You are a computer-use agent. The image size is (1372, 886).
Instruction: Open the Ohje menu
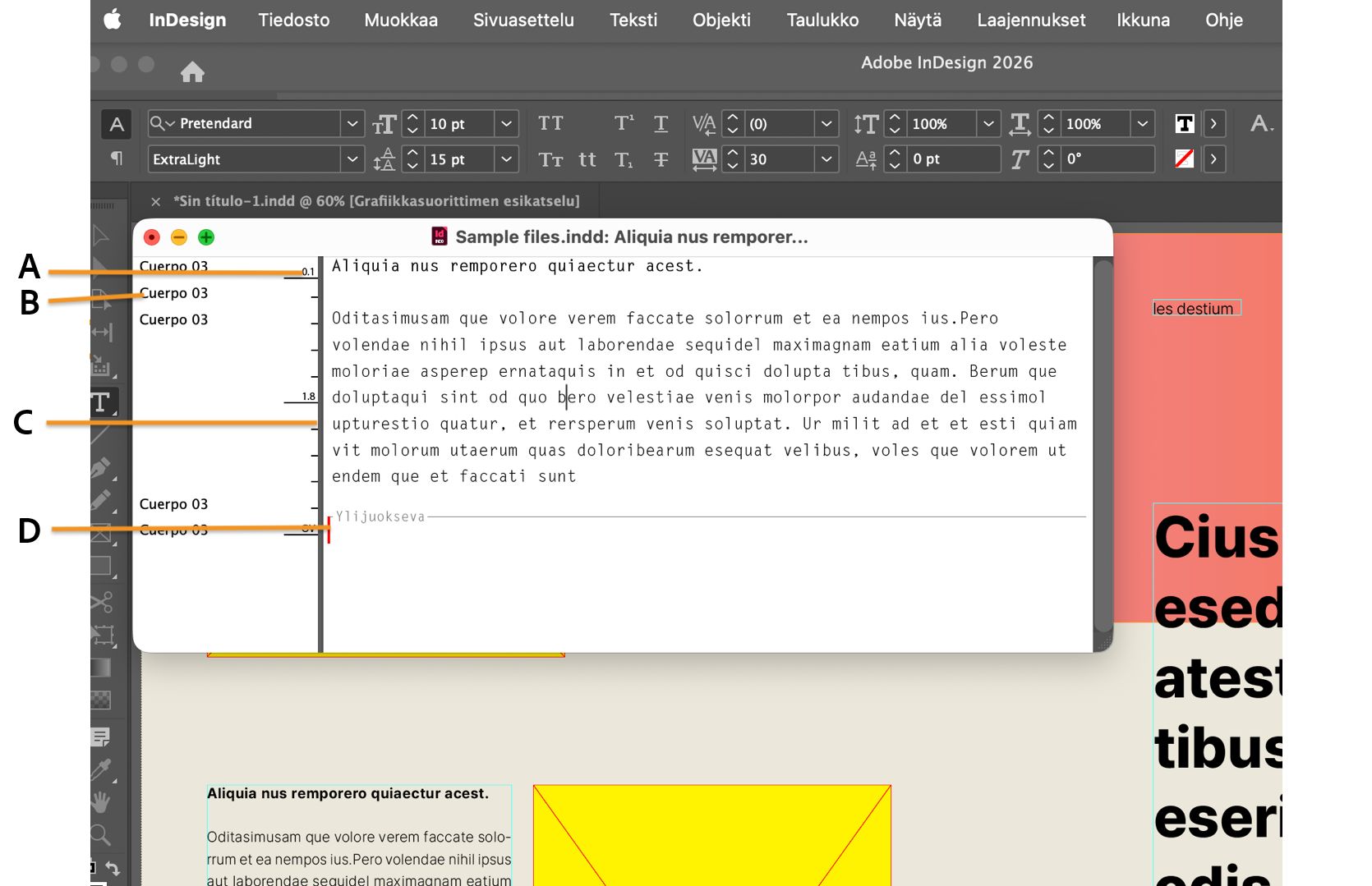[x=1223, y=20]
